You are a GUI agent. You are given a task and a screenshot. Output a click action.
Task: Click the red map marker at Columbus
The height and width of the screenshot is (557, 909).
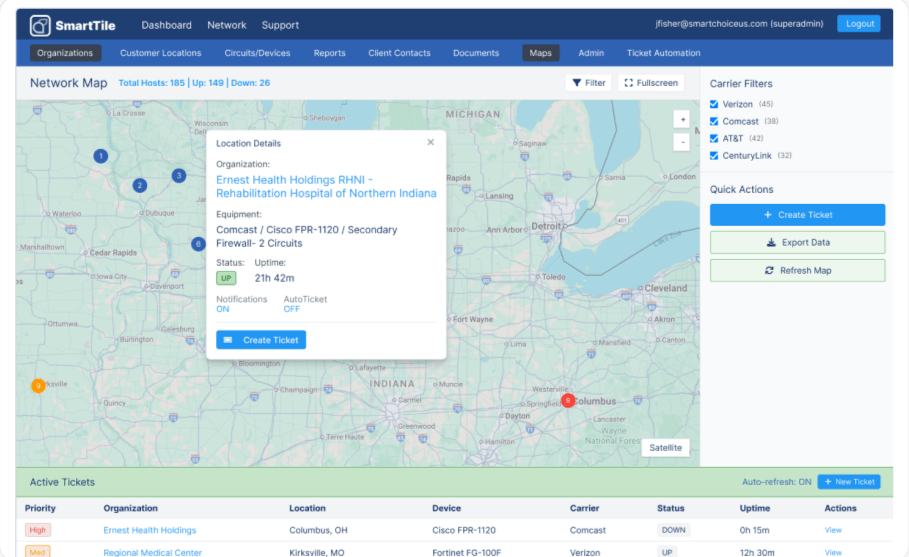568,400
